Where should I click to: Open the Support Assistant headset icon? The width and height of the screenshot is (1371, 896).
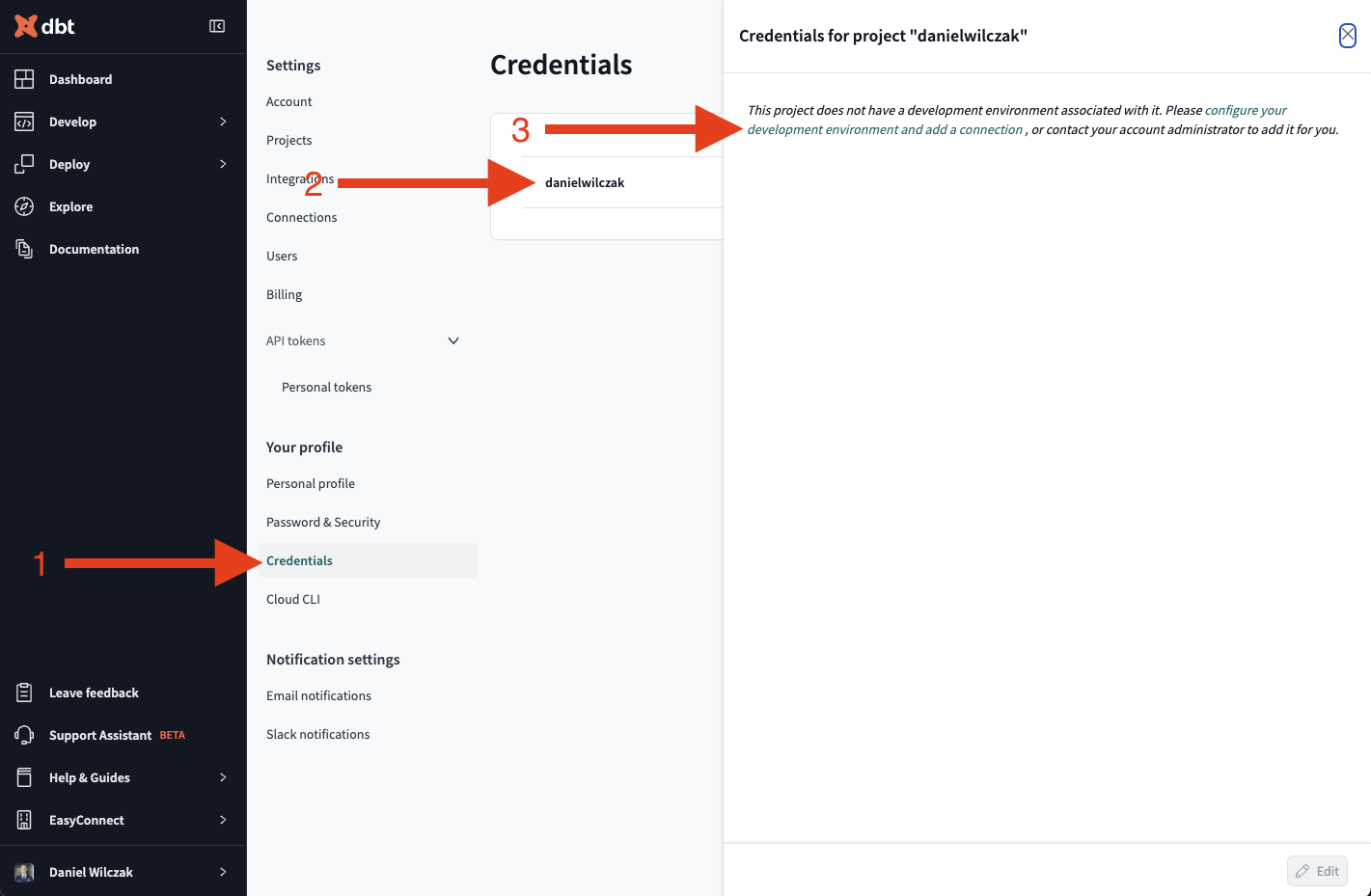24,735
